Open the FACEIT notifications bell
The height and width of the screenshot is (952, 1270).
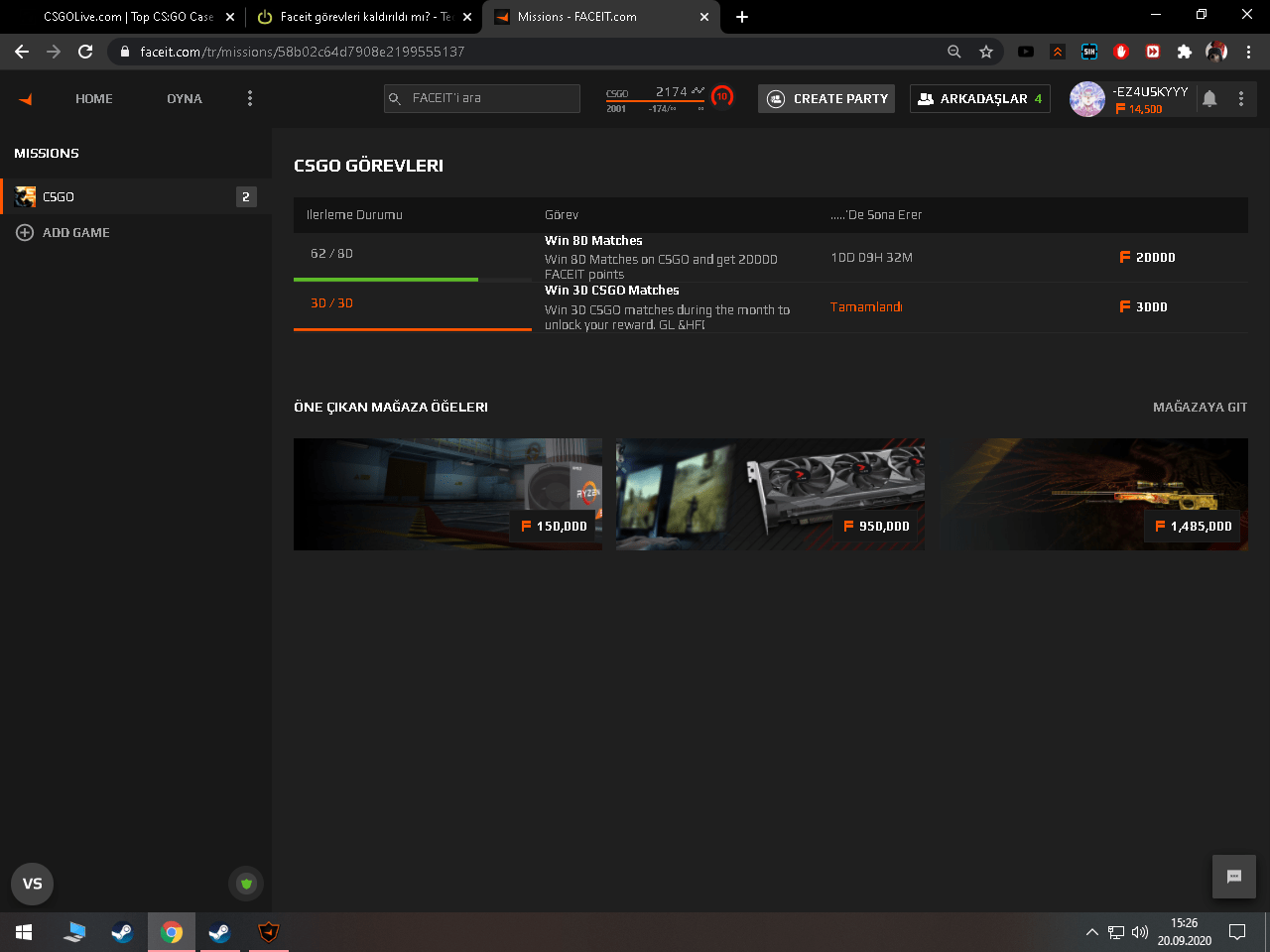point(1209,98)
